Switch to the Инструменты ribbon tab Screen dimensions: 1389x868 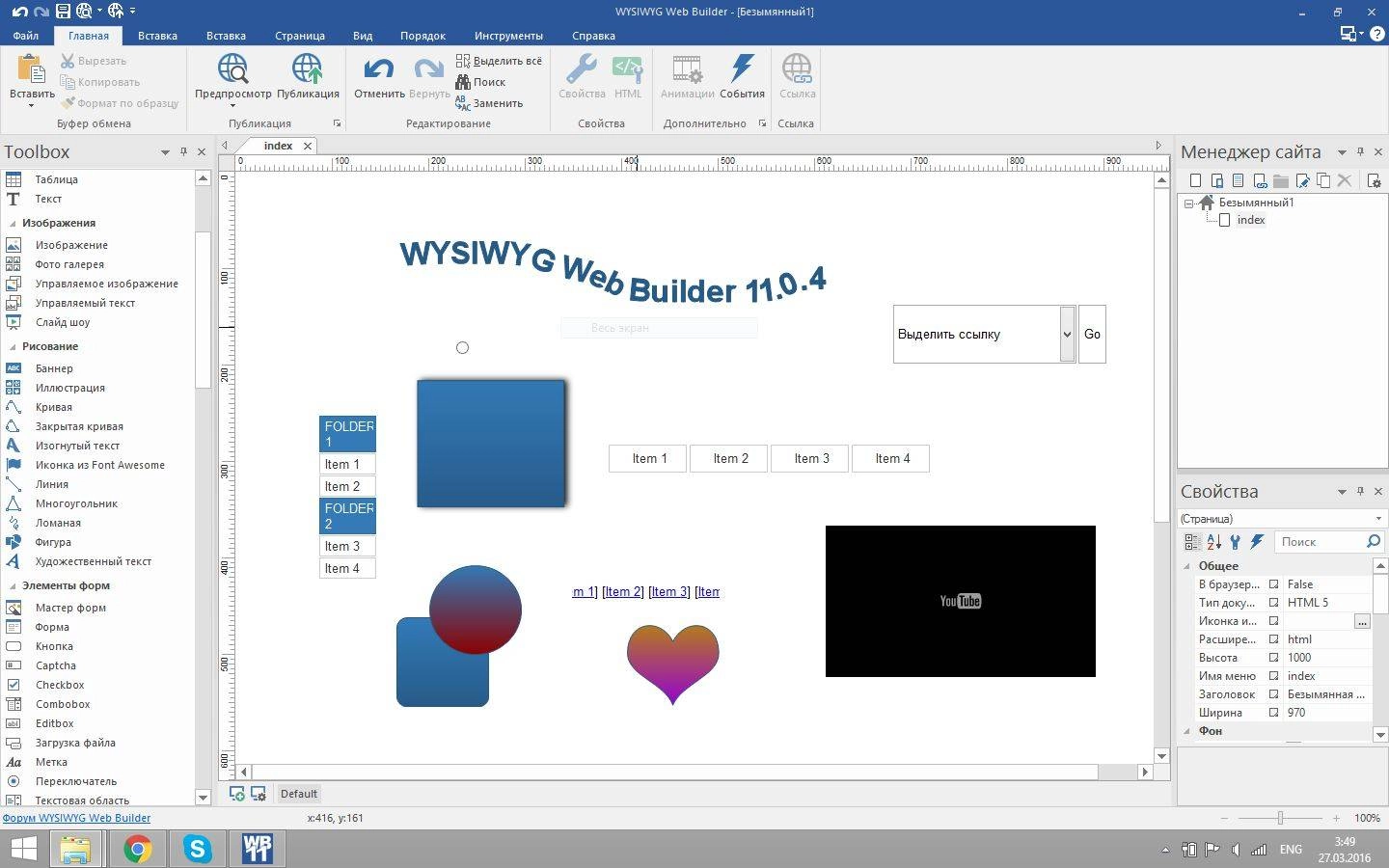pos(508,36)
